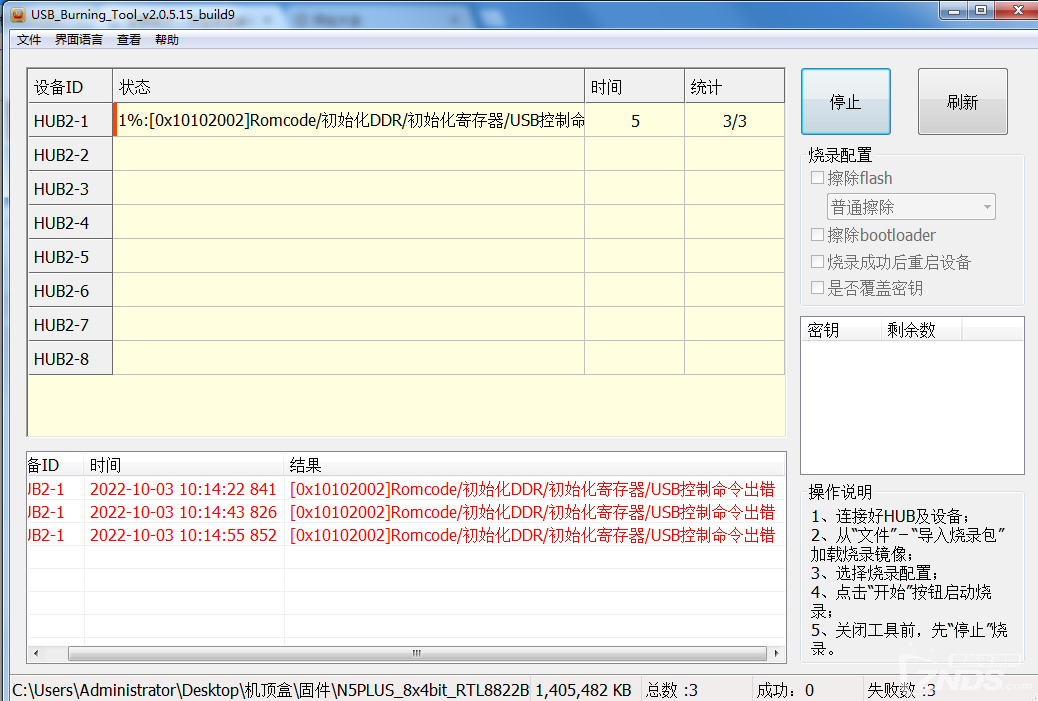
Task: Click the time value 5 for HUB2-1
Action: pos(635,121)
